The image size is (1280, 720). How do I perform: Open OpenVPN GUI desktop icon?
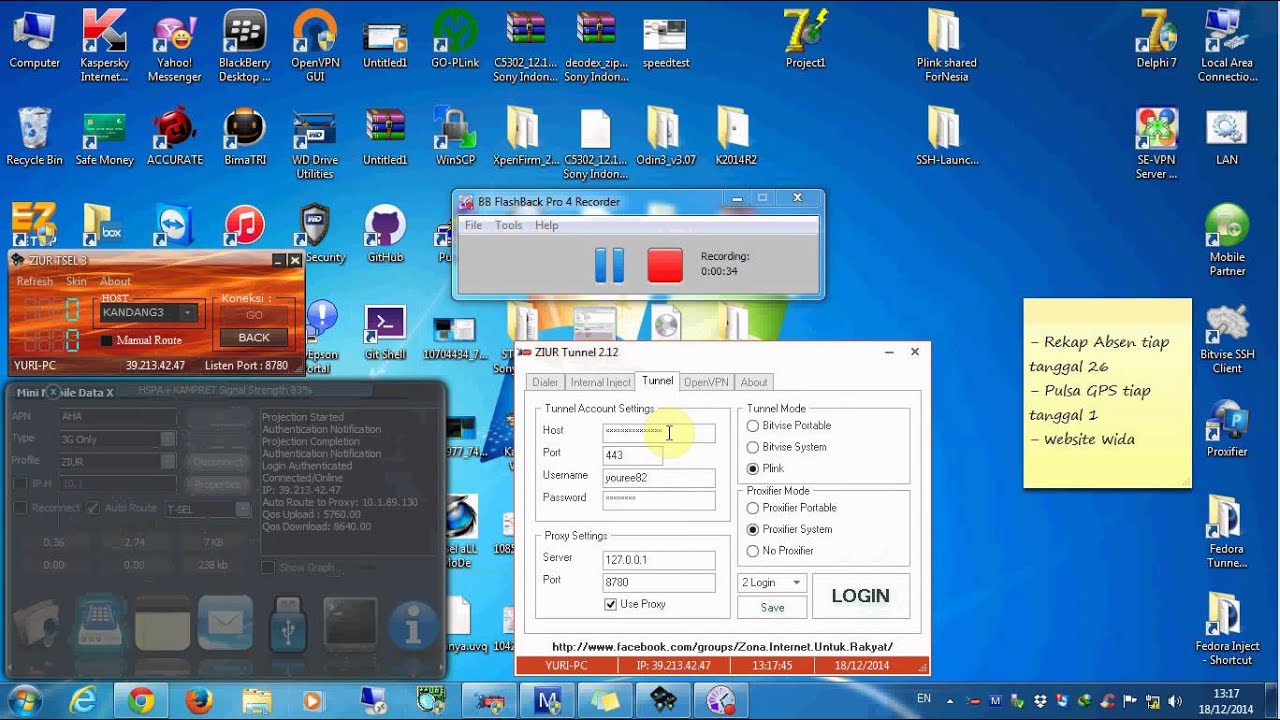pyautogui.click(x=315, y=46)
